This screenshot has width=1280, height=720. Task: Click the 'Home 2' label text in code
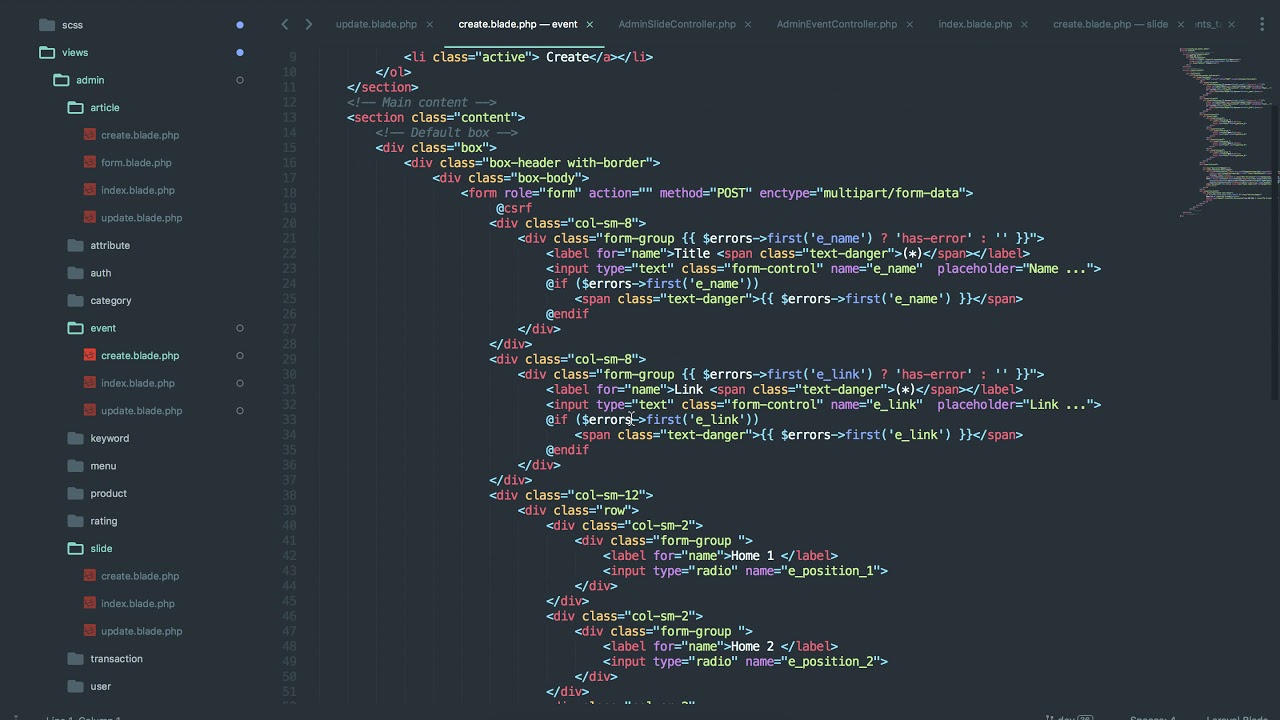[752, 646]
